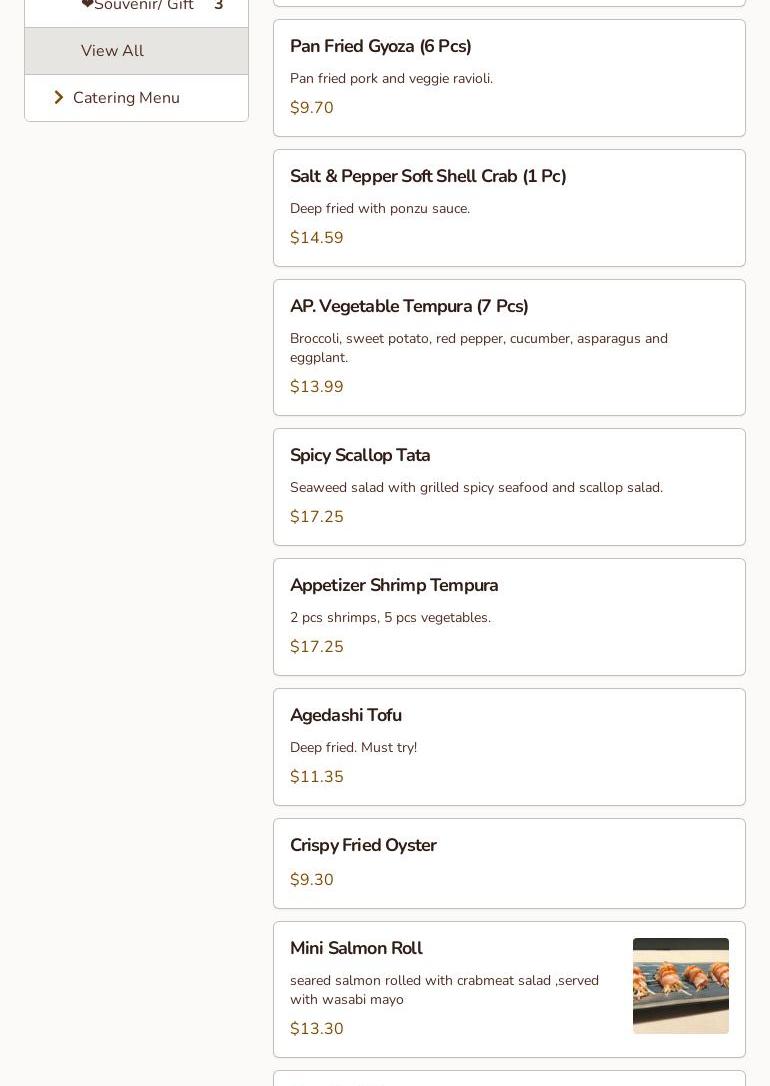Expand the Catering Menu chevron arrow
770x1086 pixels.
(x=59, y=98)
